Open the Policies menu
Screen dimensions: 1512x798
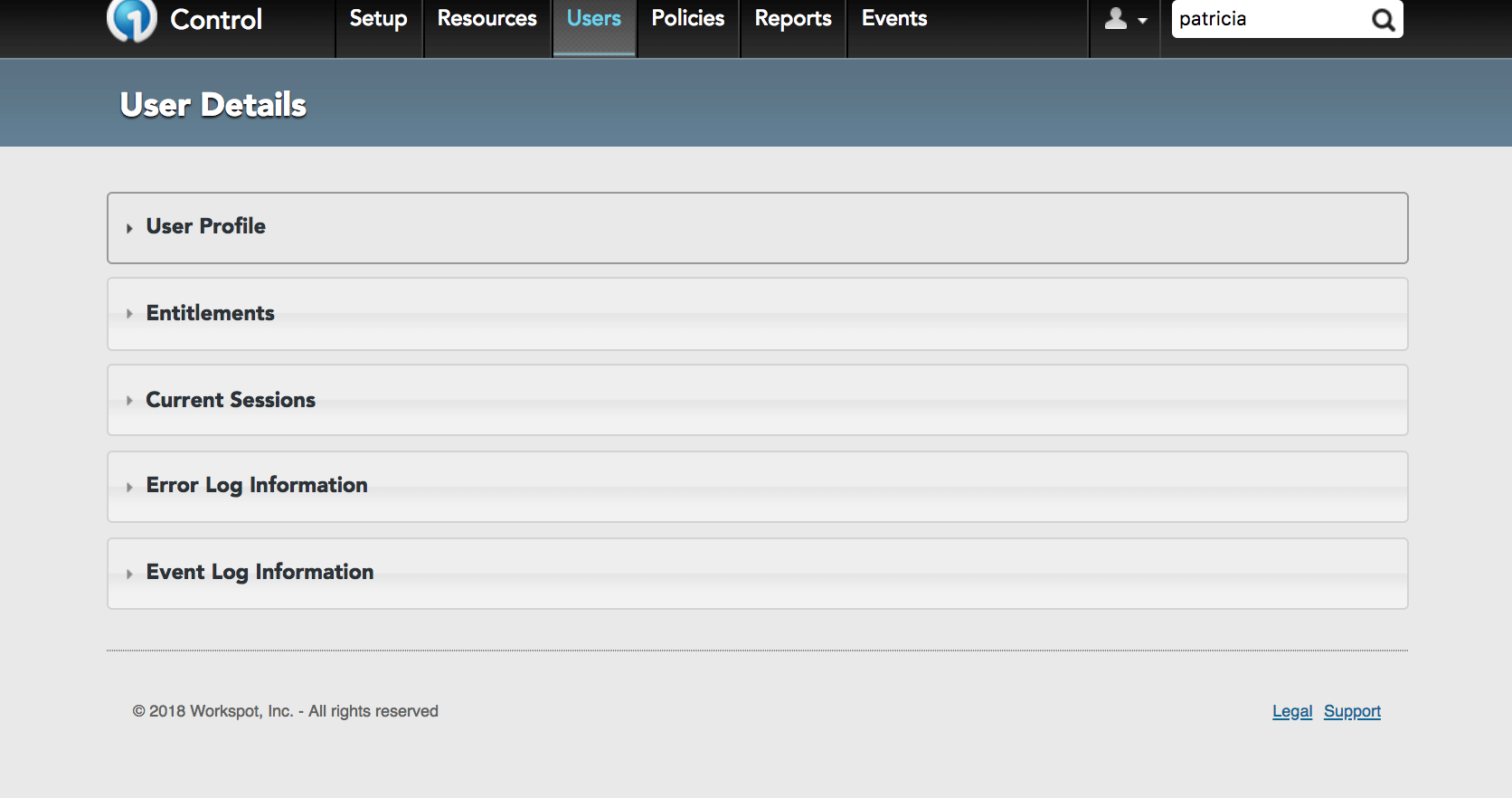687,19
